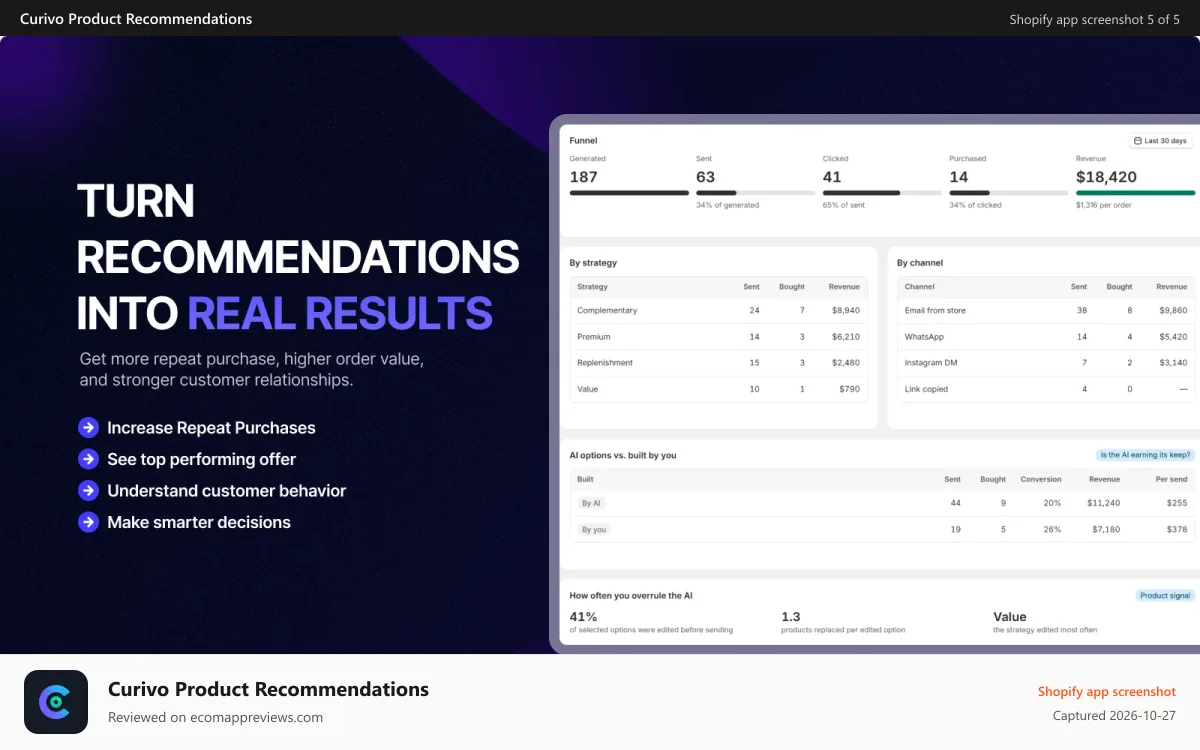The width and height of the screenshot is (1200, 750).
Task: Select the By you tag
Action: [x=594, y=529]
